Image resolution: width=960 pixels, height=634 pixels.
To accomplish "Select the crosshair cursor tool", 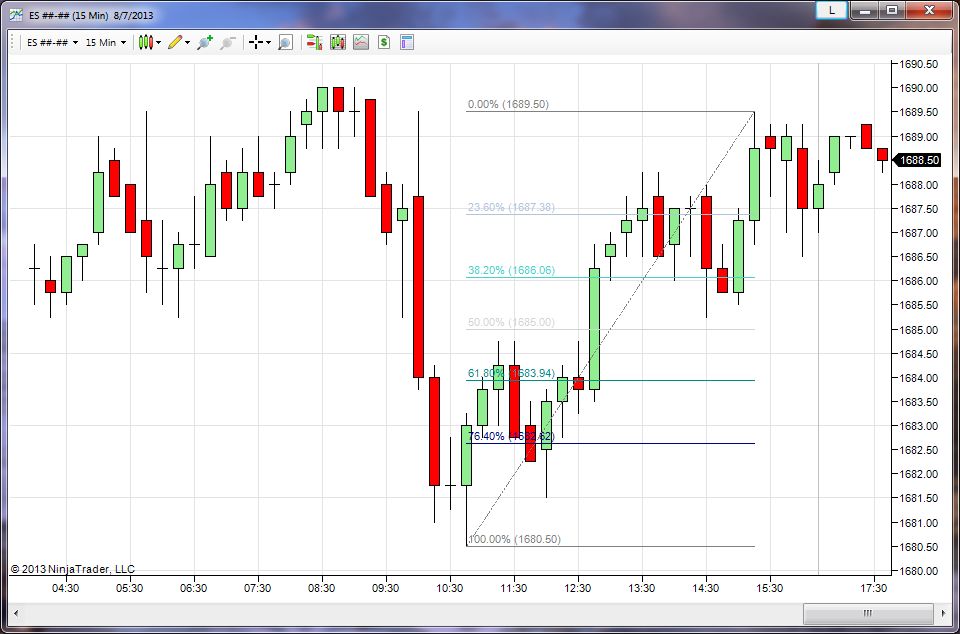I will click(x=256, y=42).
